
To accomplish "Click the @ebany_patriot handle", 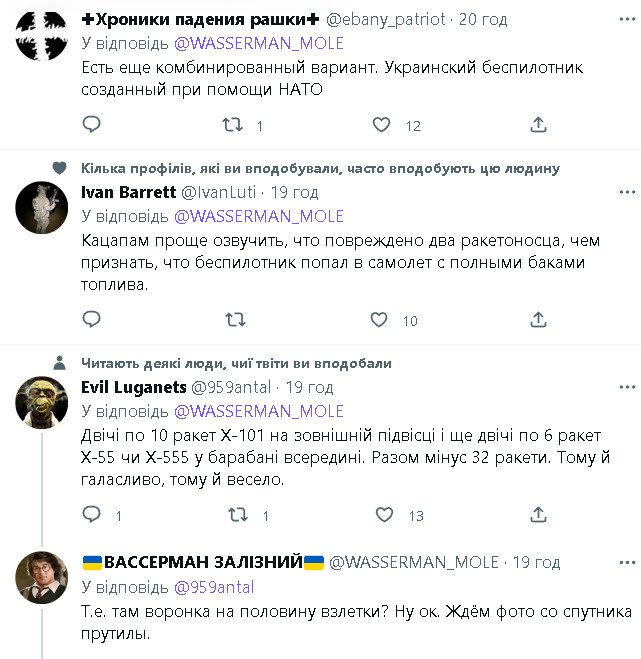I will [x=387, y=19].
